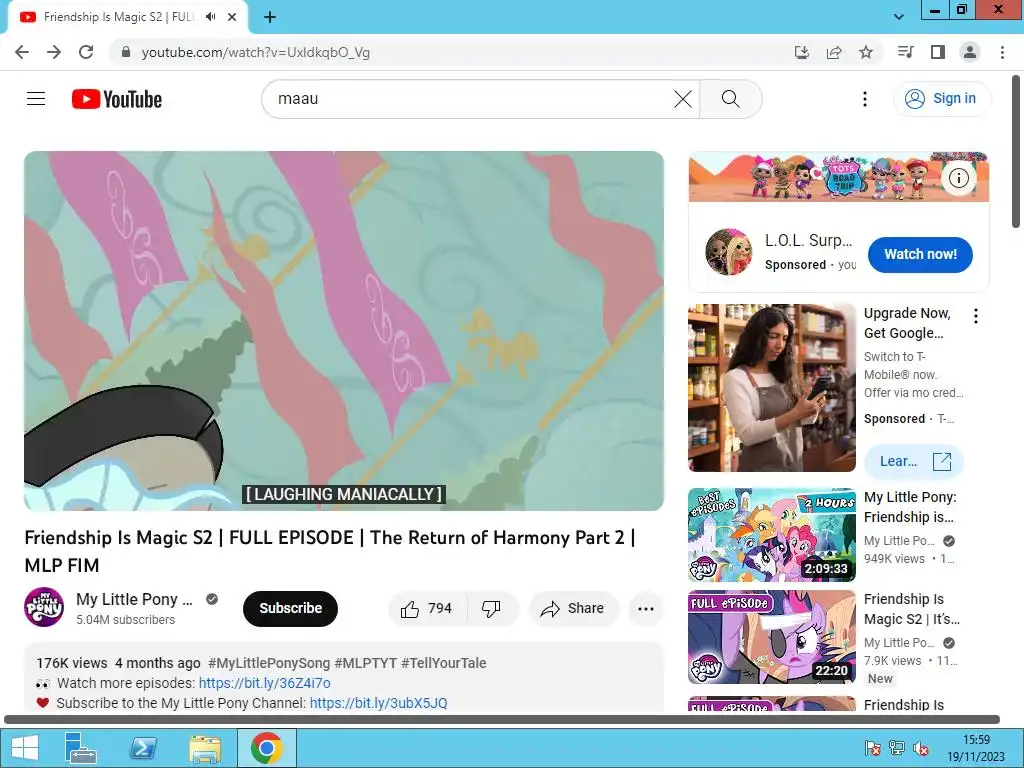Image resolution: width=1024 pixels, height=768 pixels.
Task: Click the Chrome taskbar icon
Action: tap(266, 748)
